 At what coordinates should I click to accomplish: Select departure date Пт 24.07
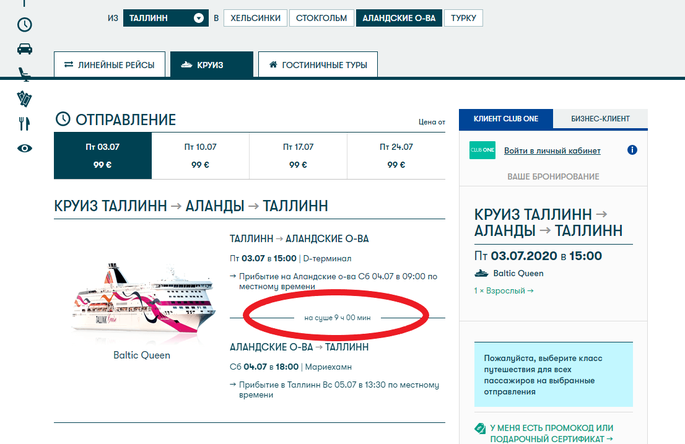pos(396,156)
